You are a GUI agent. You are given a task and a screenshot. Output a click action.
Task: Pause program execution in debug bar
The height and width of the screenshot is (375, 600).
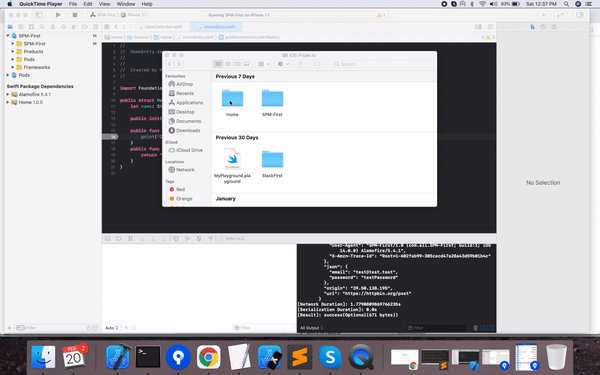pos(130,238)
